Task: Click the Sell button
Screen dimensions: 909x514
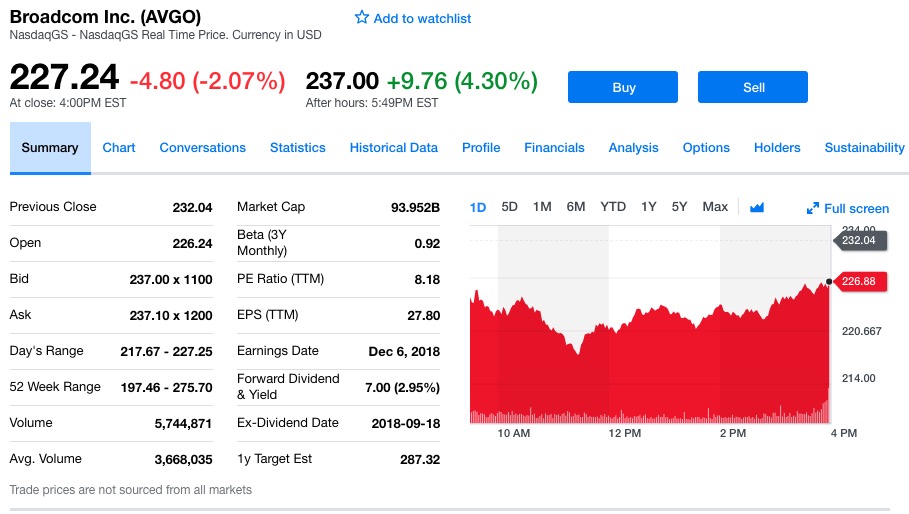Action: point(752,87)
